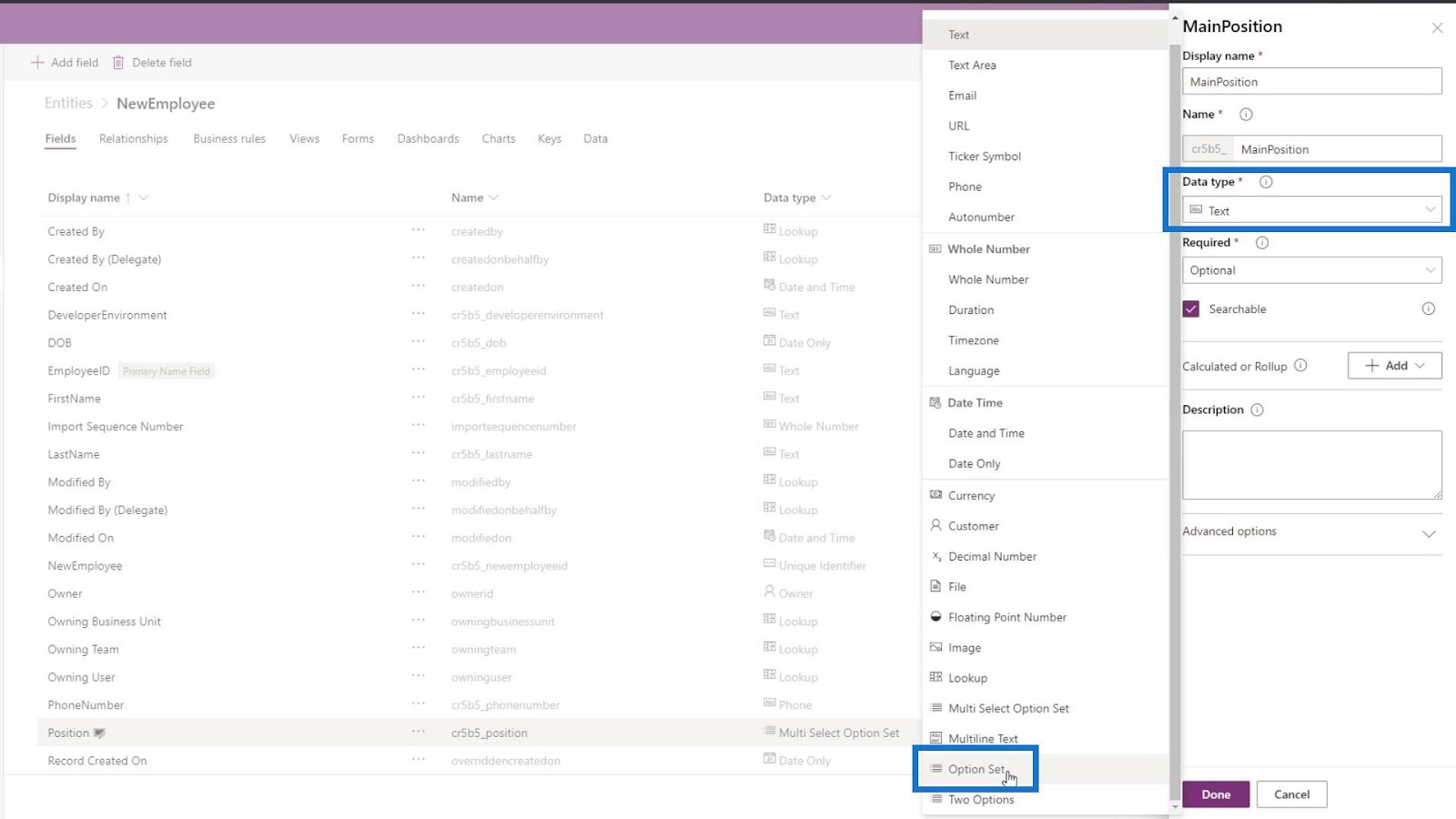Open Display name column sort menu
This screenshot has height=819, width=1456.
point(143,198)
